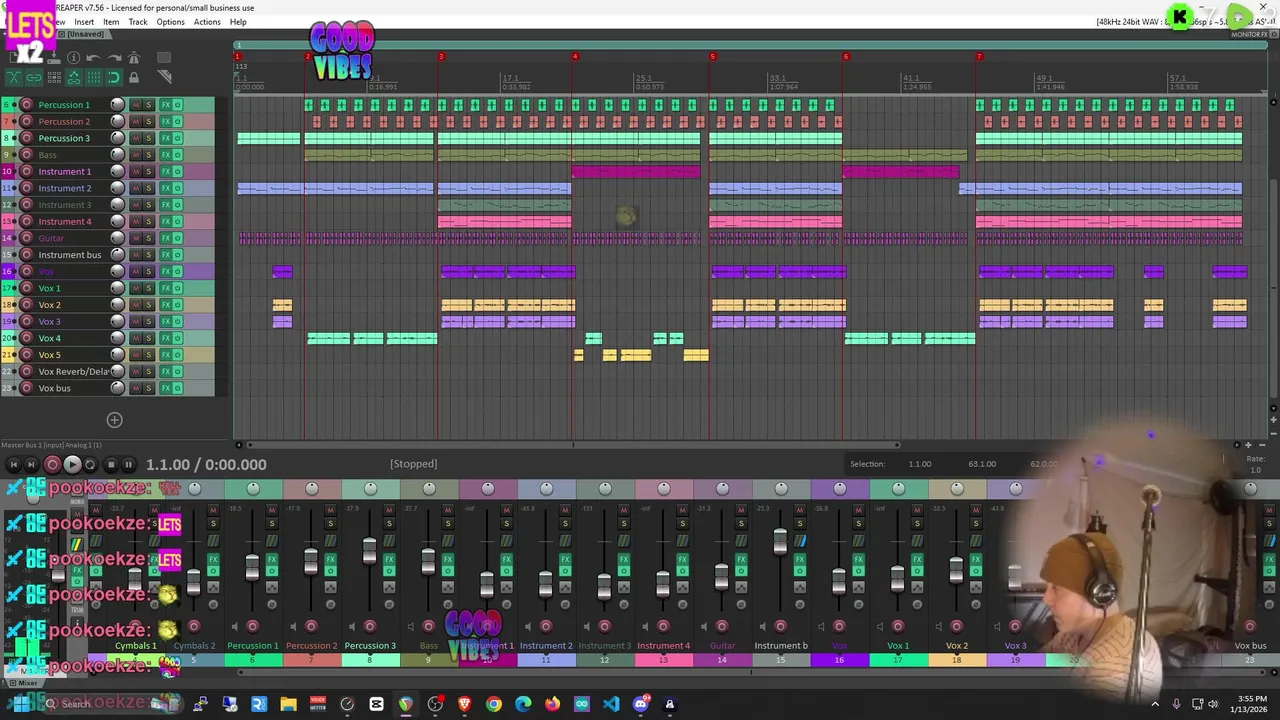This screenshot has height=720, width=1280.
Task: Click the Pause transport button
Action: click(x=129, y=464)
